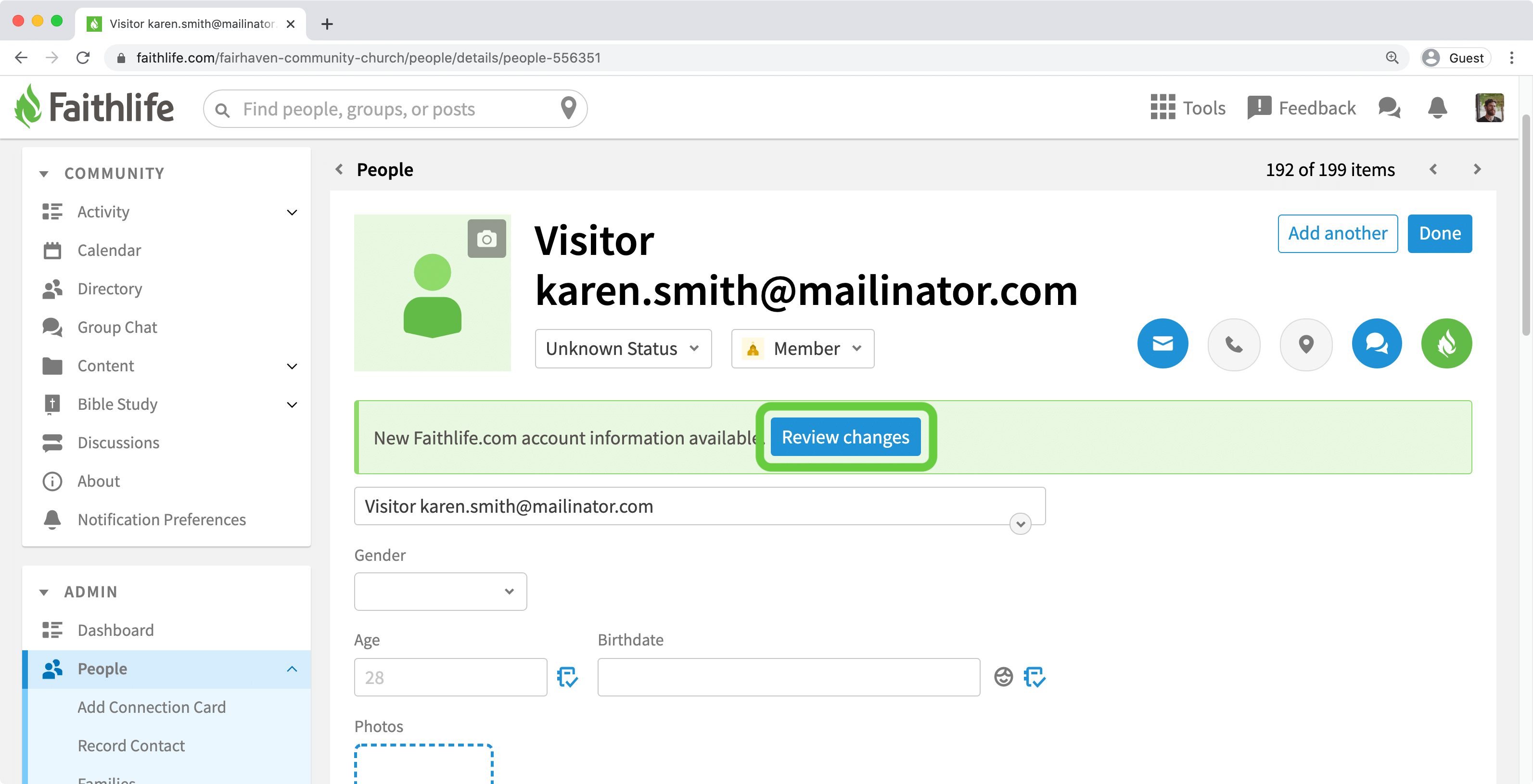Click the address location pin icon

[1306, 344]
